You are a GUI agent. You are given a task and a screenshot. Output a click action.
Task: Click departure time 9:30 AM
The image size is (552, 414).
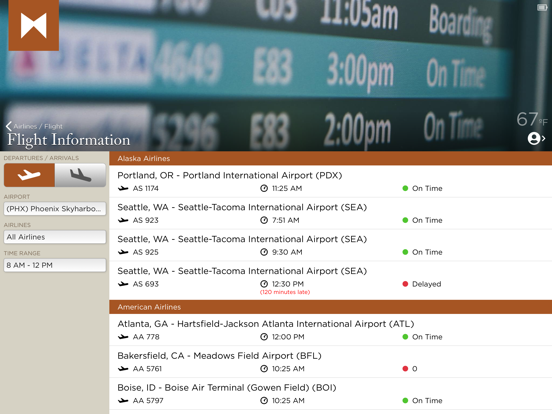coord(287,252)
